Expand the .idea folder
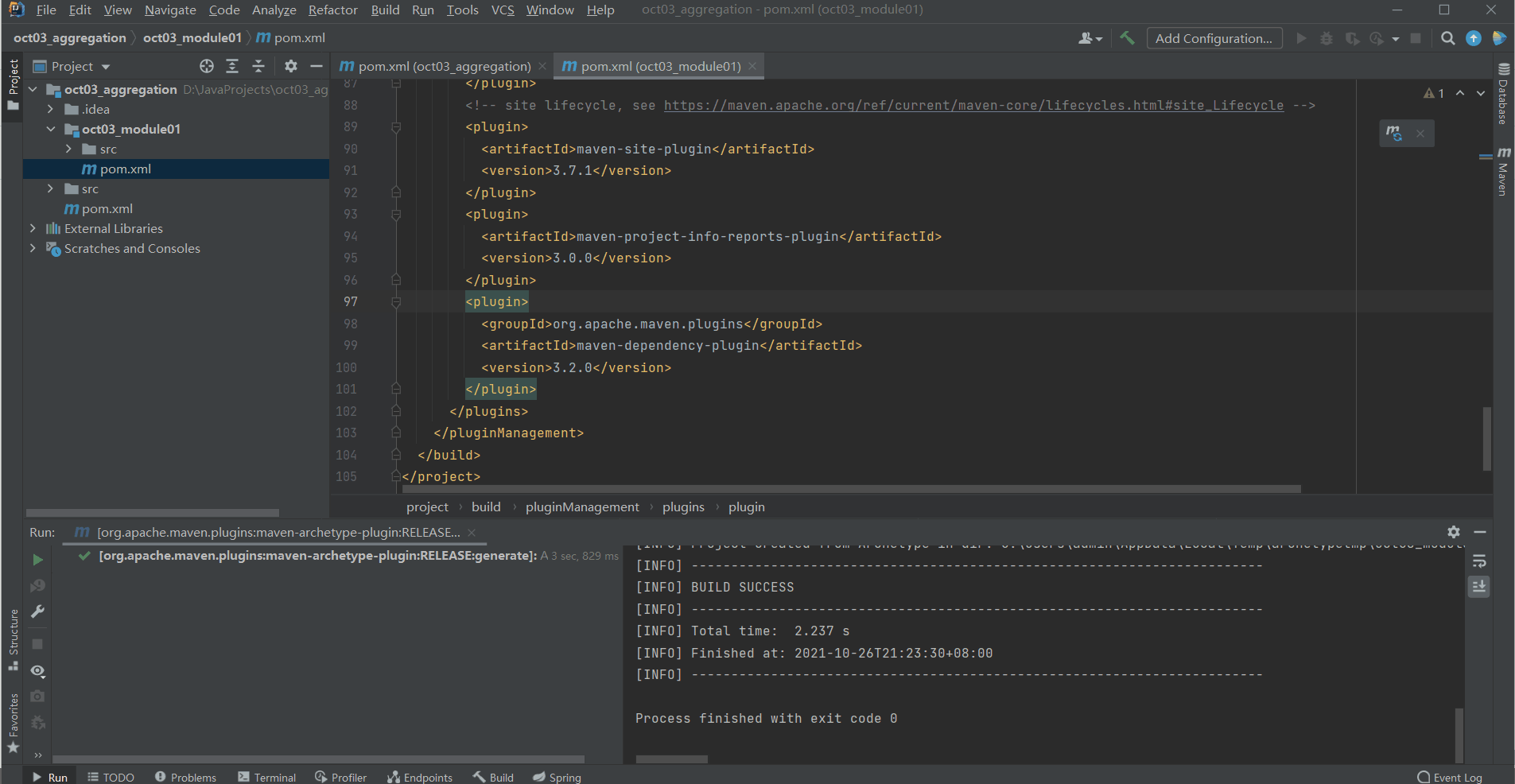The image size is (1515, 784). (x=50, y=109)
